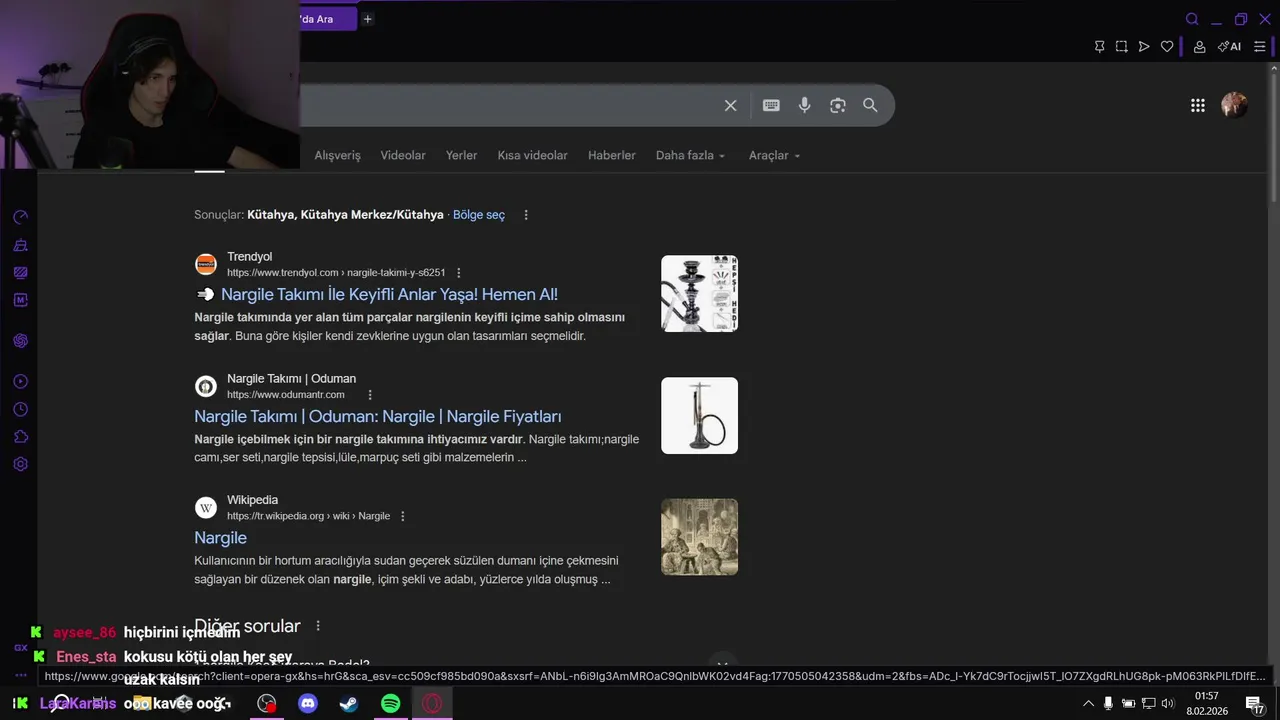Switch to the Kısa videolar tab
The width and height of the screenshot is (1280, 720).
click(532, 155)
